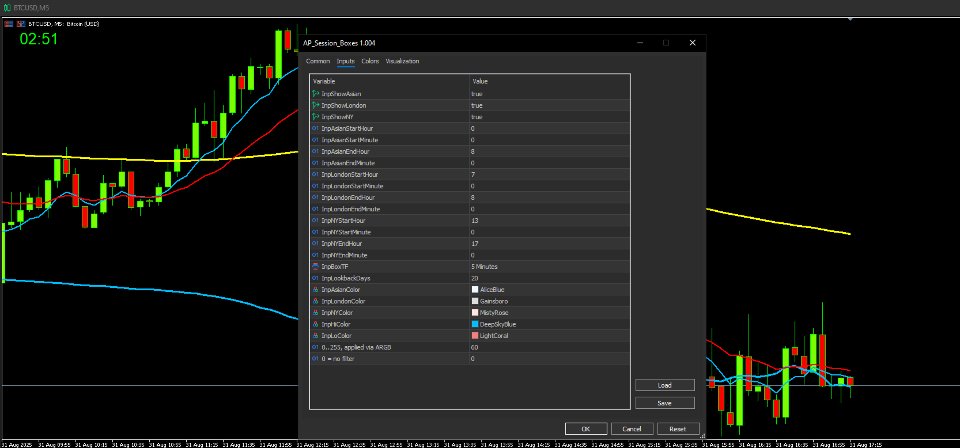Viewport: 960px width, 448px height.
Task: Click the integer icon beside InpAsianEndHour
Action: click(x=316, y=151)
